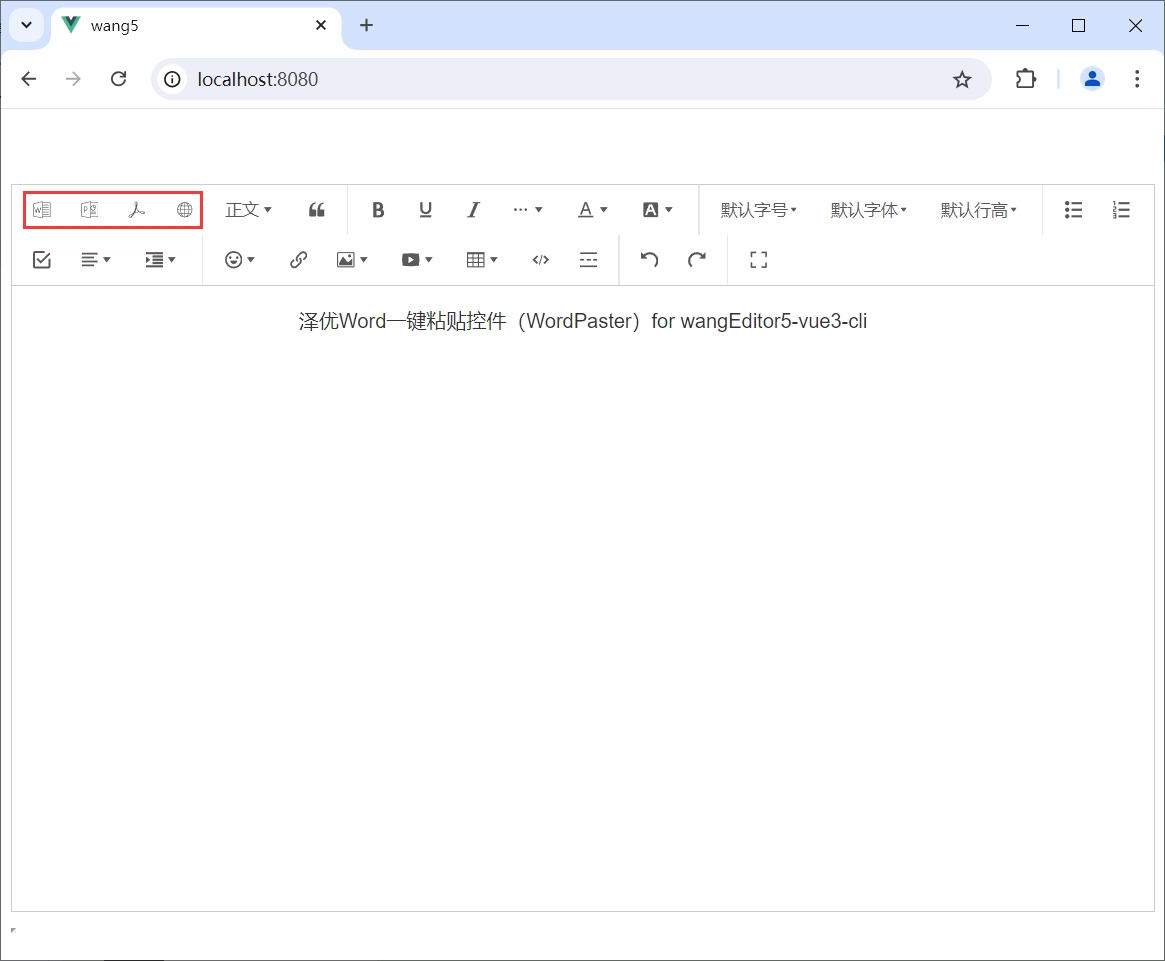This screenshot has width=1165, height=961.
Task: Click the Word document paste icon
Action: [x=42, y=210]
